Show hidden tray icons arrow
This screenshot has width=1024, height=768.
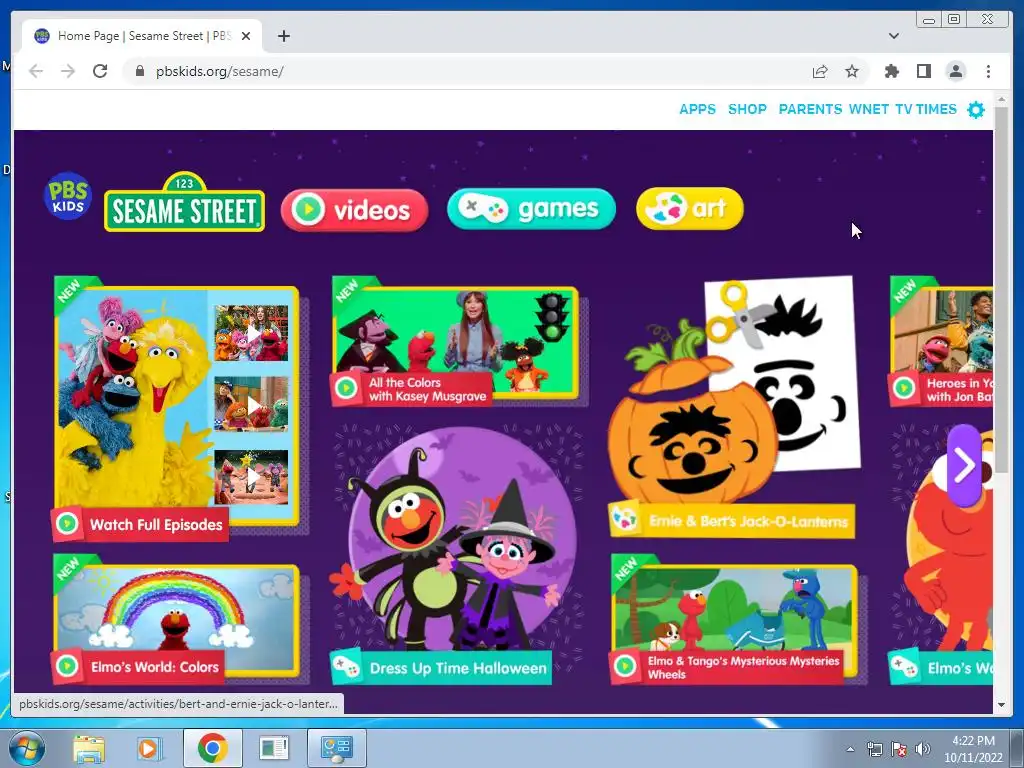click(850, 749)
